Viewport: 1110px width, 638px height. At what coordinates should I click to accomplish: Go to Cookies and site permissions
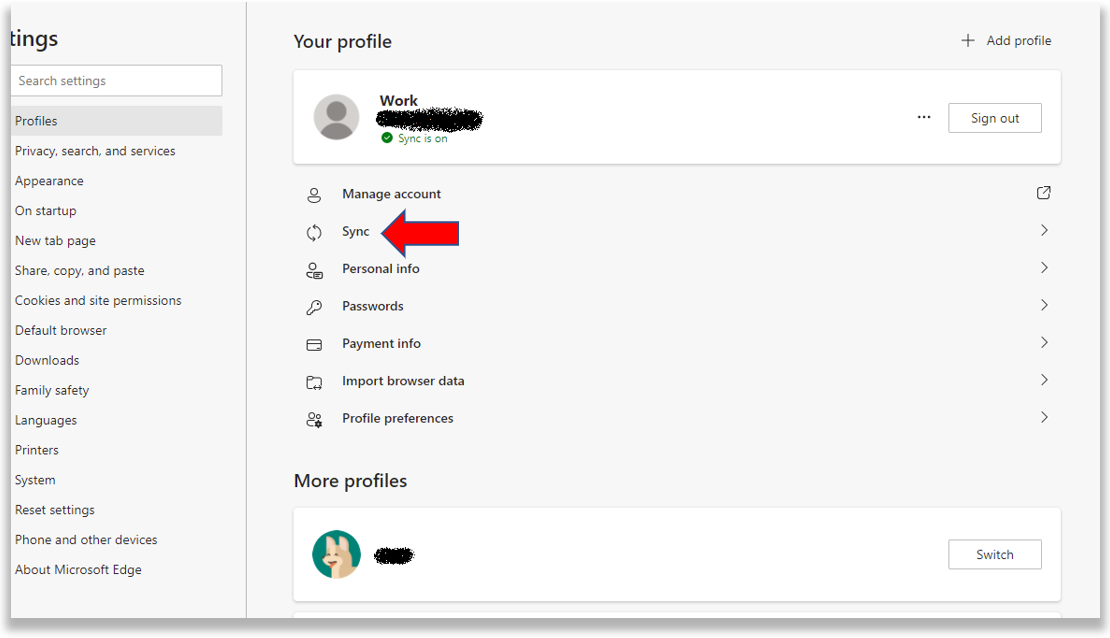point(98,301)
